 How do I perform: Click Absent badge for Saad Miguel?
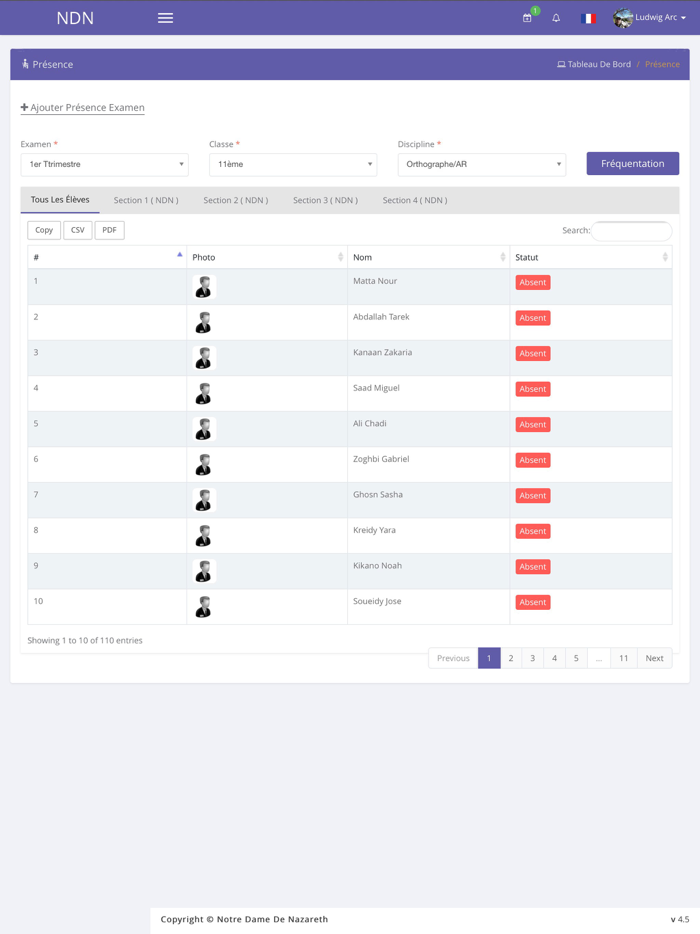(x=533, y=389)
